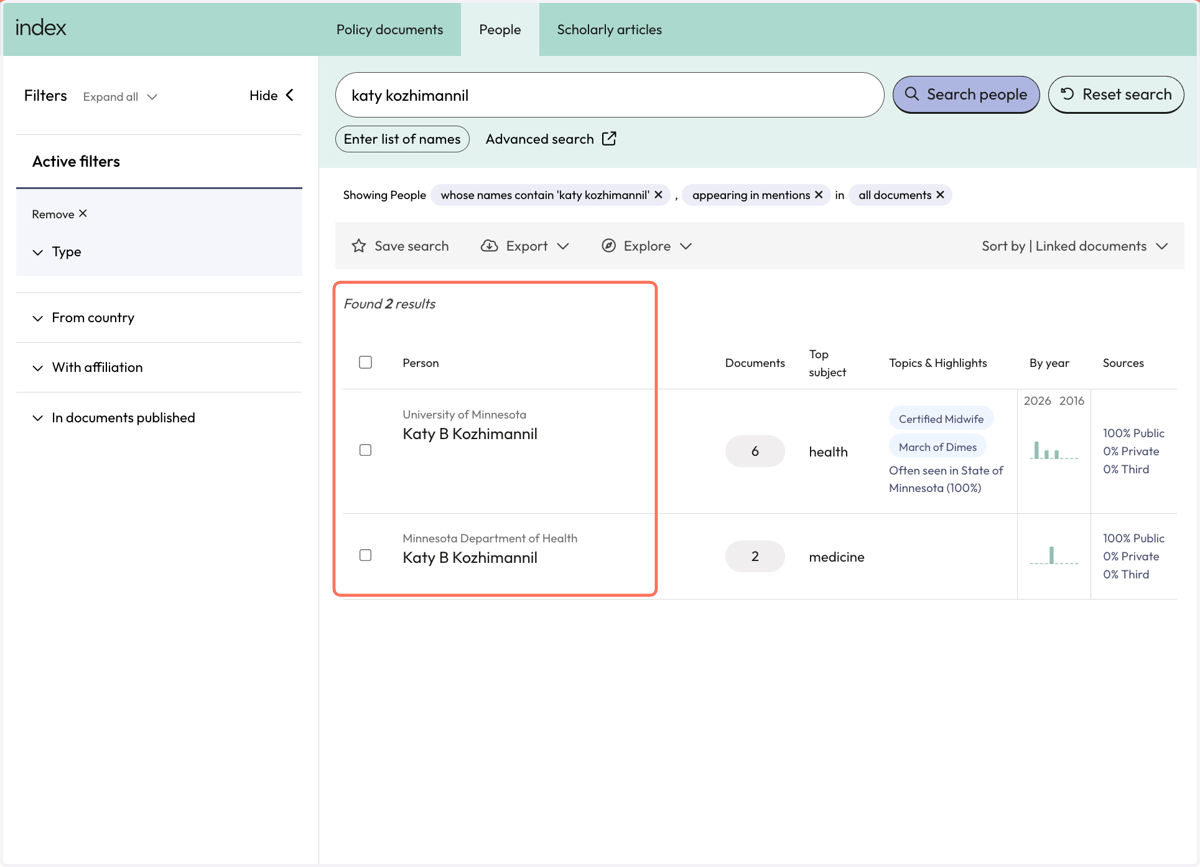Open the Sort by Linked documents dropdown
This screenshot has height=867, width=1200.
coord(1074,246)
